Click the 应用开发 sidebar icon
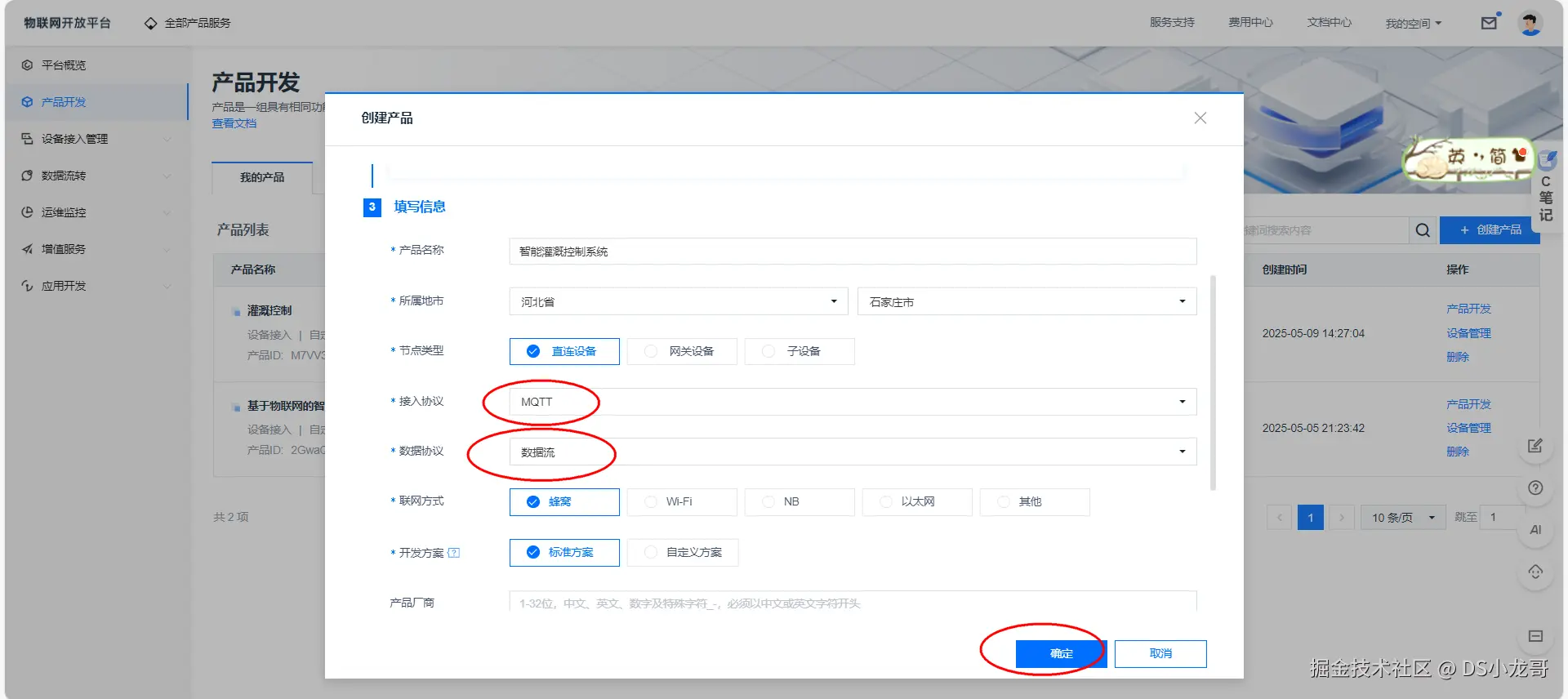This screenshot has height=699, width=1568. pyautogui.click(x=27, y=286)
